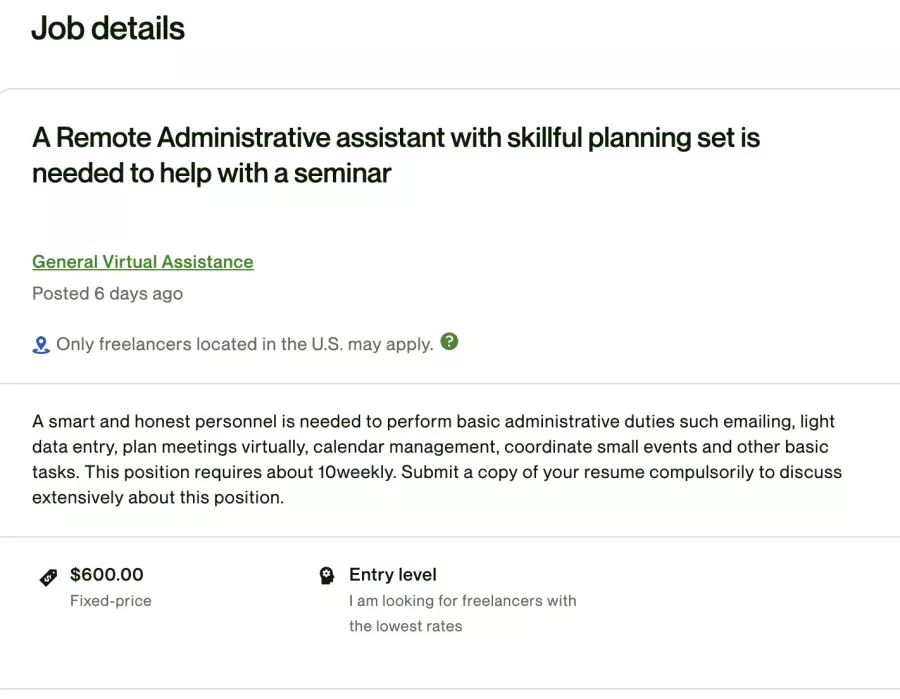This screenshot has height=699, width=900.
Task: Click the Submit a copy of resume sentence
Action: click(622, 472)
